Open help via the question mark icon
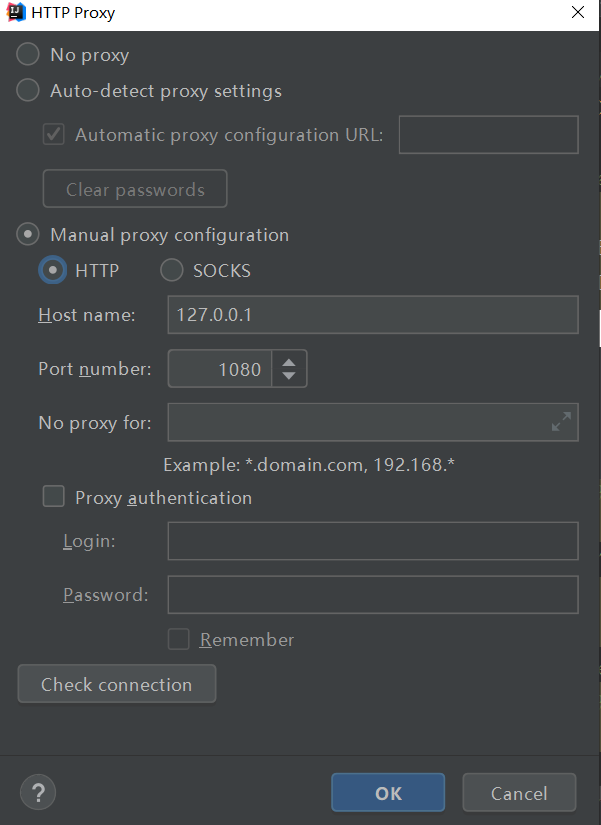 (37, 792)
